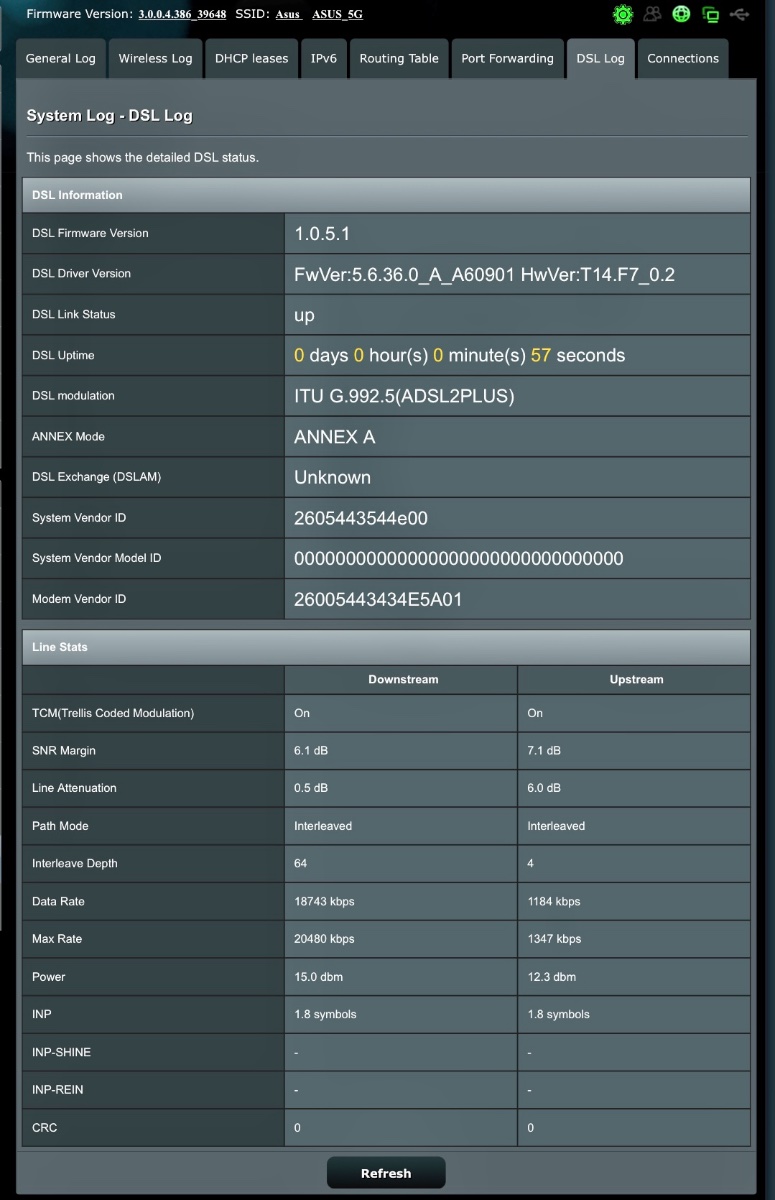This screenshot has width=775, height=1200.
Task: Click the green gear status icon
Action: [623, 14]
